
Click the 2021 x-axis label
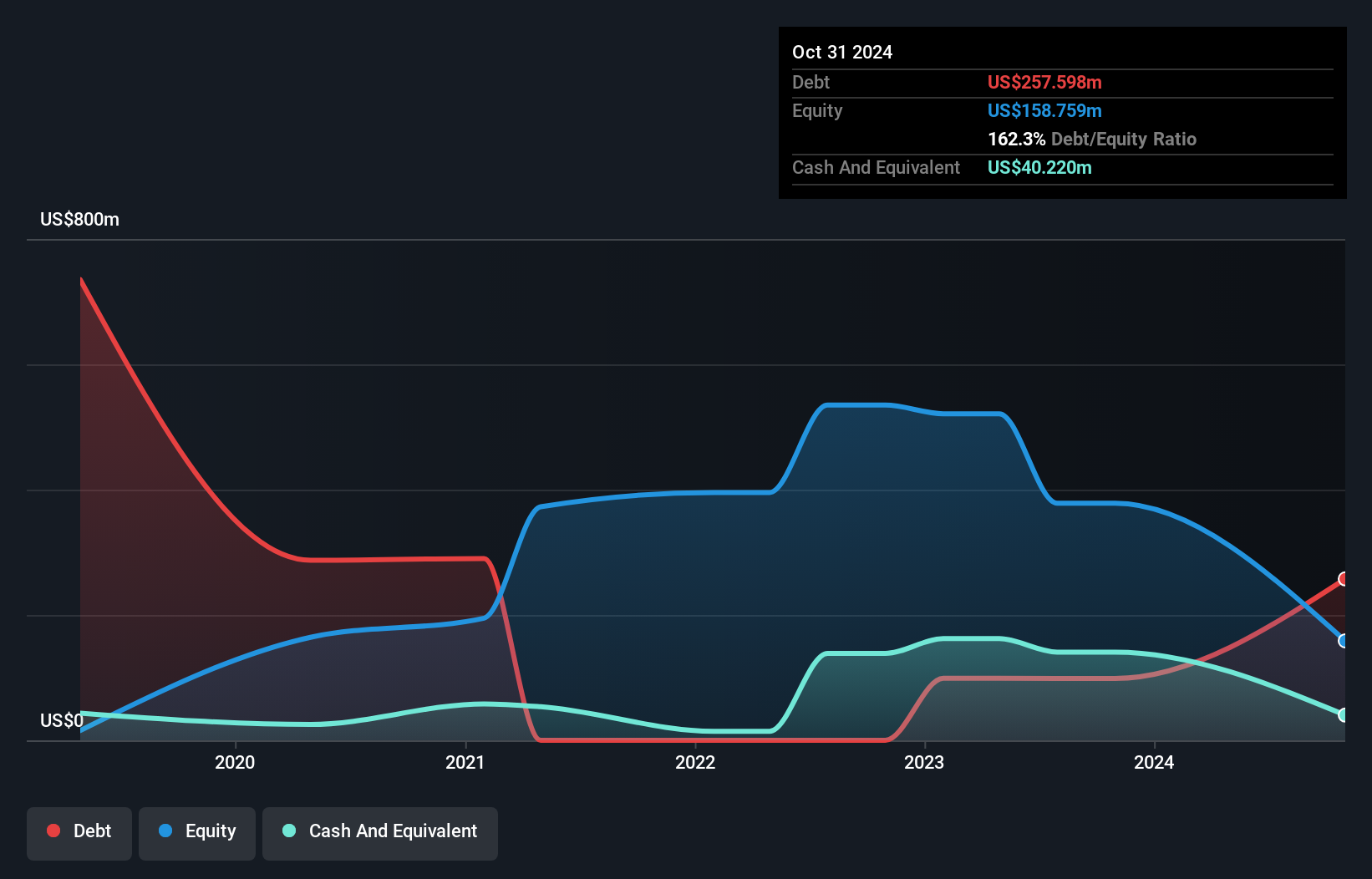coord(465,762)
